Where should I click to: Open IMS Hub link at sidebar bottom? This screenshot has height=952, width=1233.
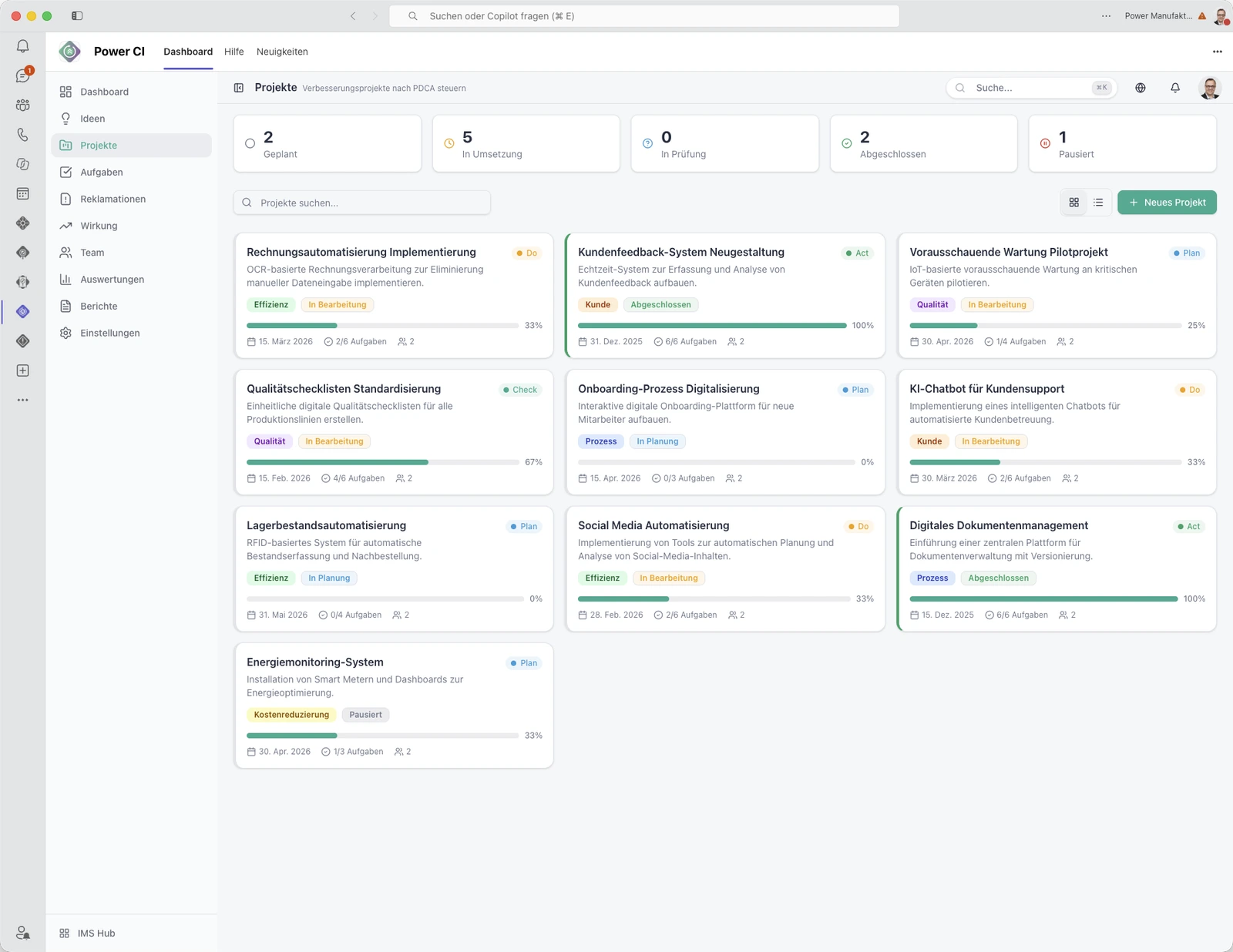pyautogui.click(x=87, y=933)
